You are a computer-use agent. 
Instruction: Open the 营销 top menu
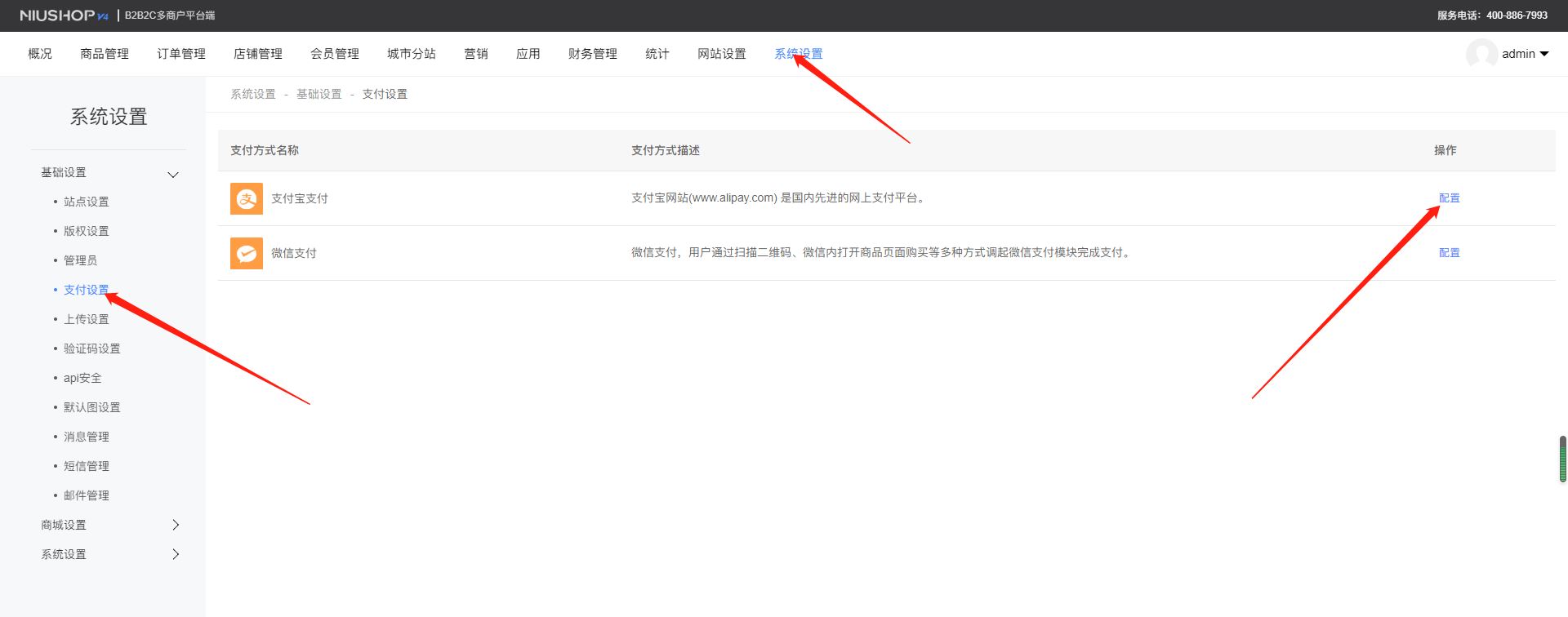coord(476,54)
